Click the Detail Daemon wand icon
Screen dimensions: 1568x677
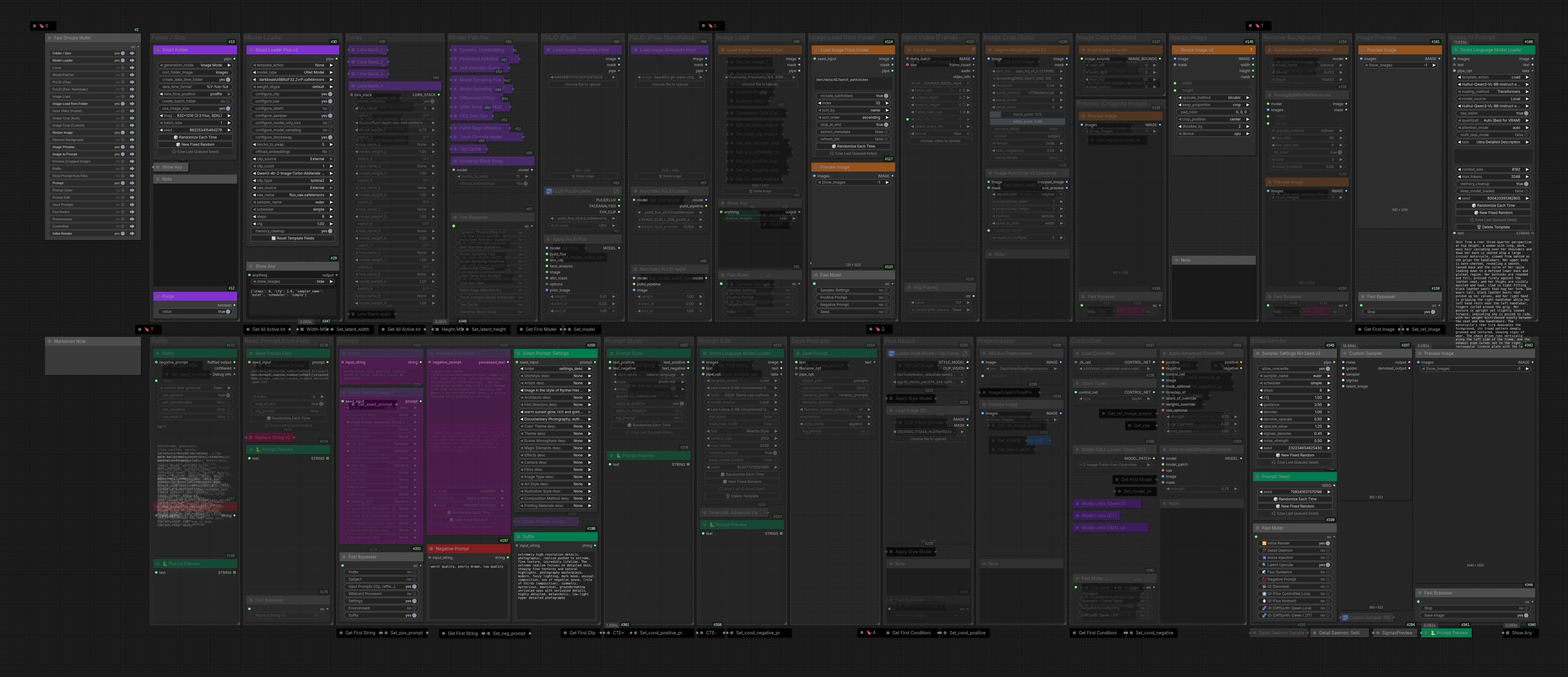1264,550
